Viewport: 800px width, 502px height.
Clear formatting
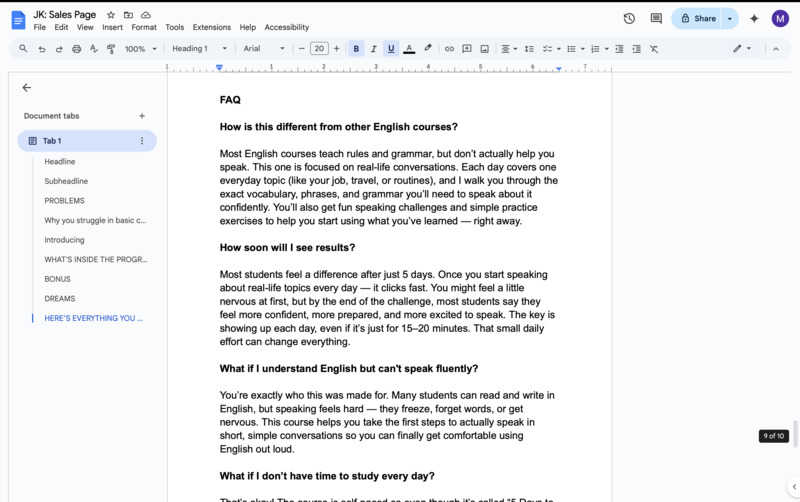click(x=654, y=49)
